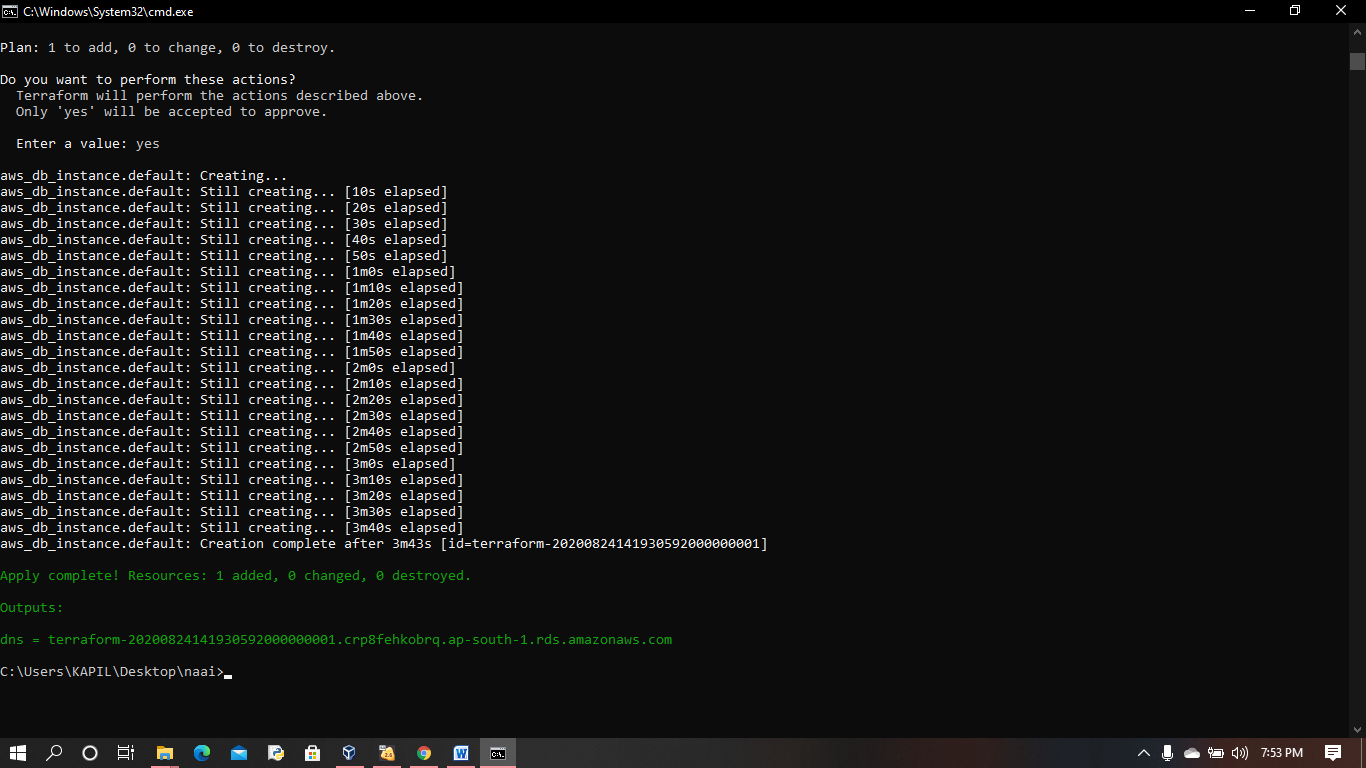Open the OneDrive cloud tray icon
The width and height of the screenshot is (1366, 768).
(1191, 753)
